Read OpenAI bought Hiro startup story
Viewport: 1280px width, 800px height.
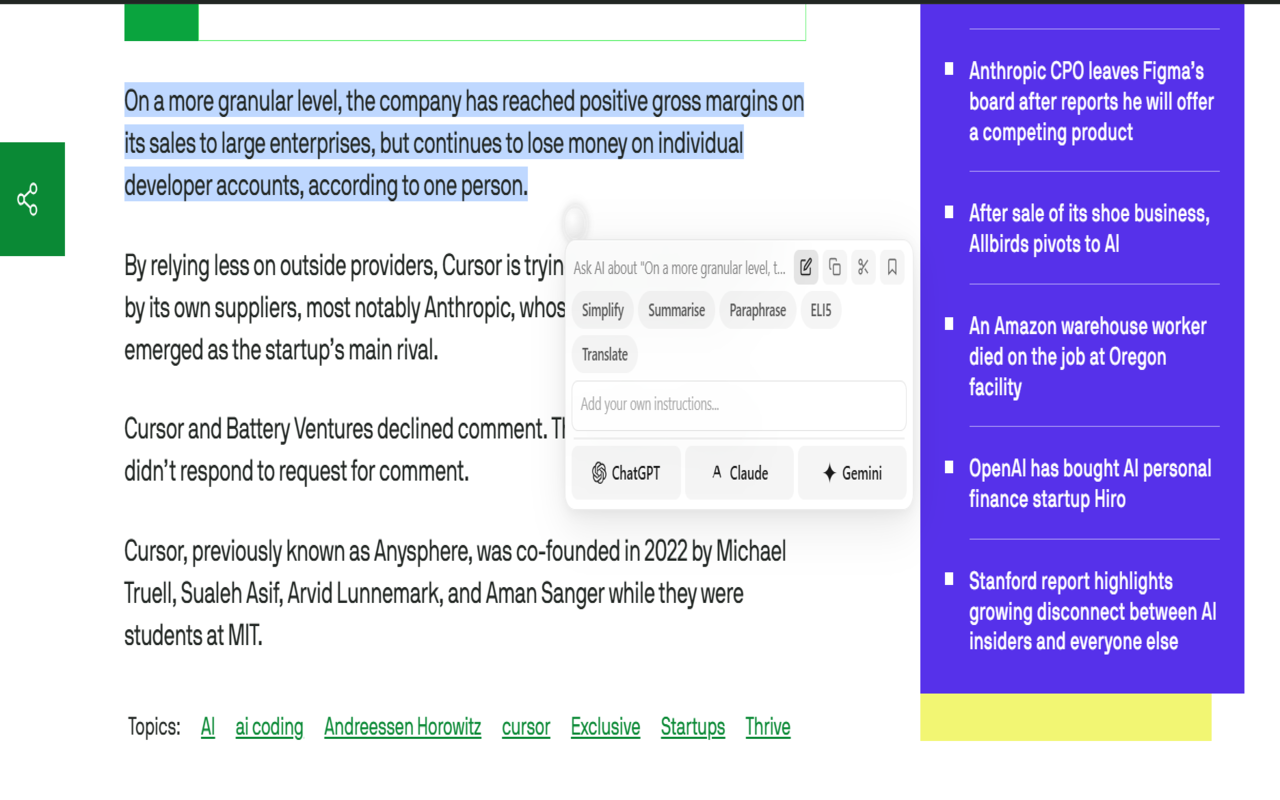(x=1090, y=484)
